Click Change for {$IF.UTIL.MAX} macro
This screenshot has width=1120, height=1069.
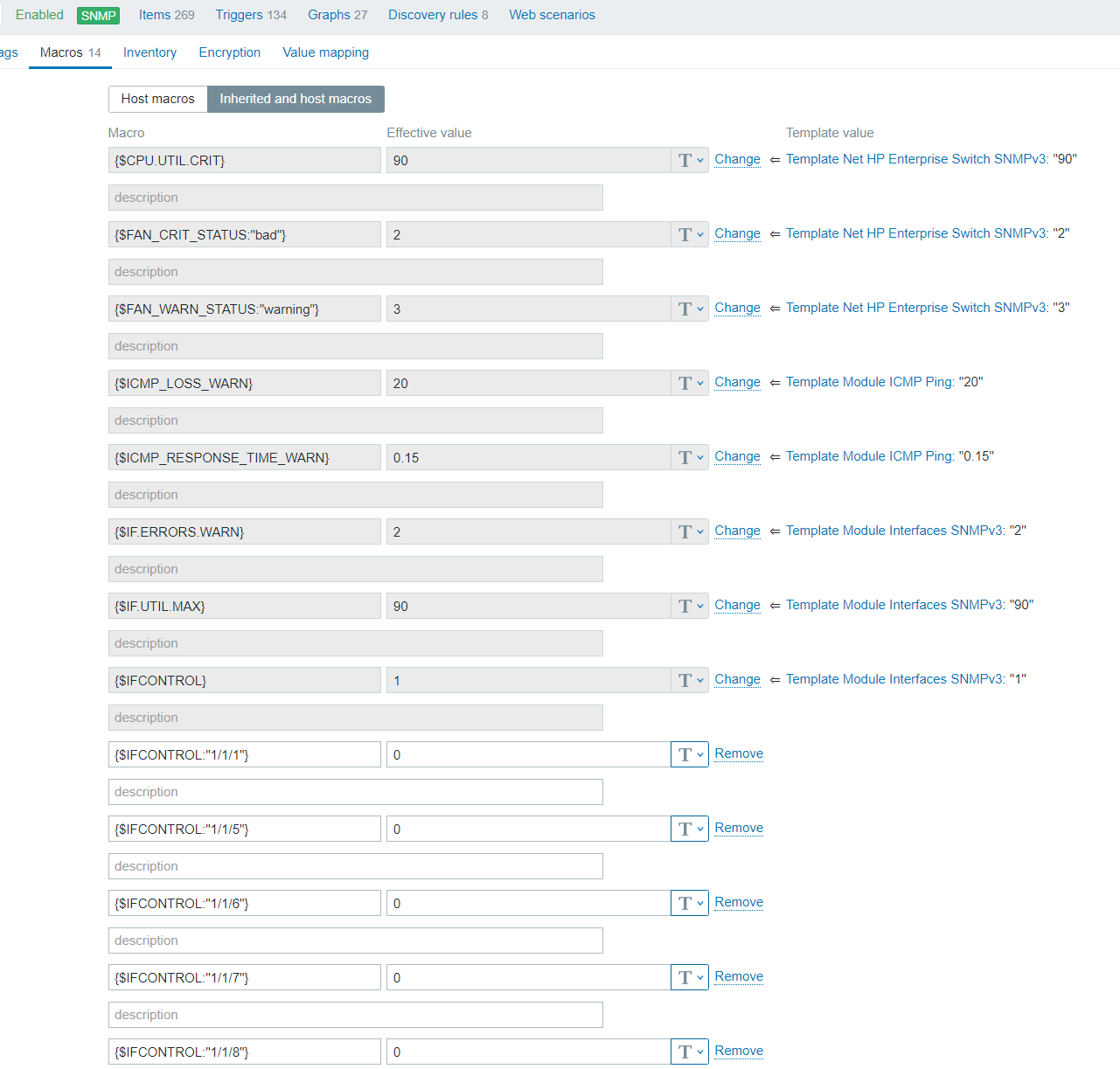pos(738,605)
